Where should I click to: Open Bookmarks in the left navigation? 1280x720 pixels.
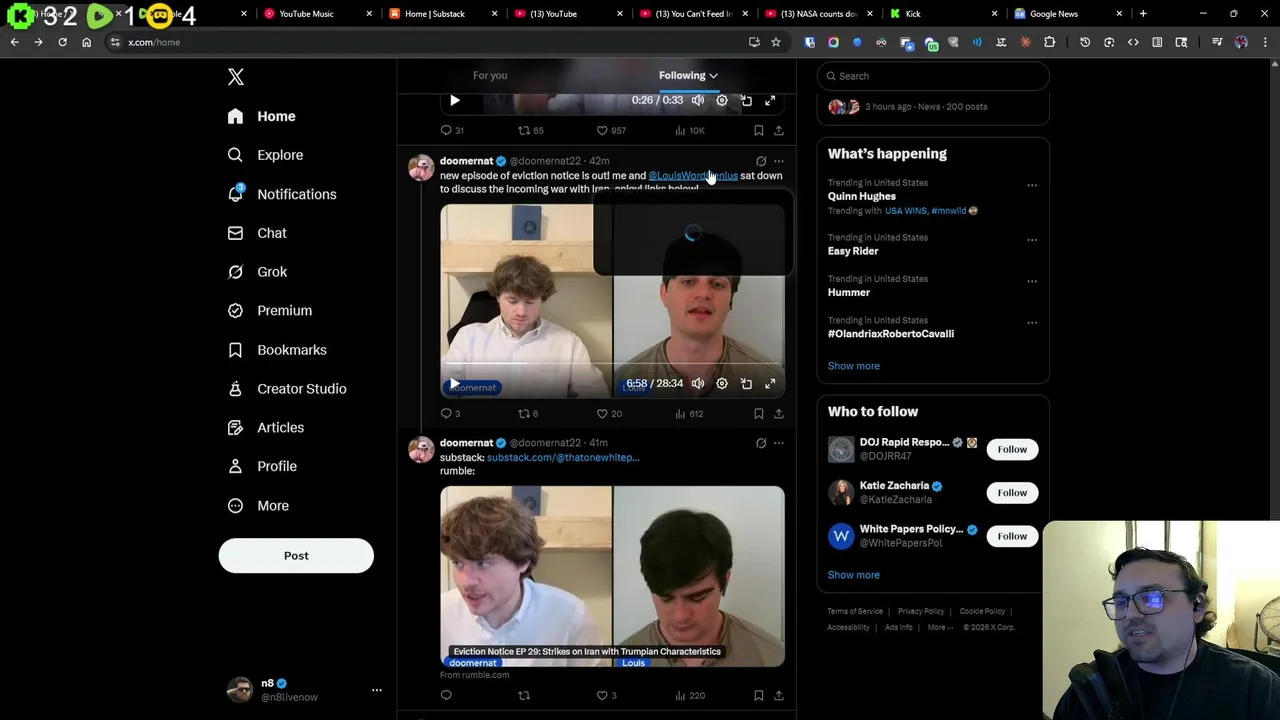coord(277,350)
